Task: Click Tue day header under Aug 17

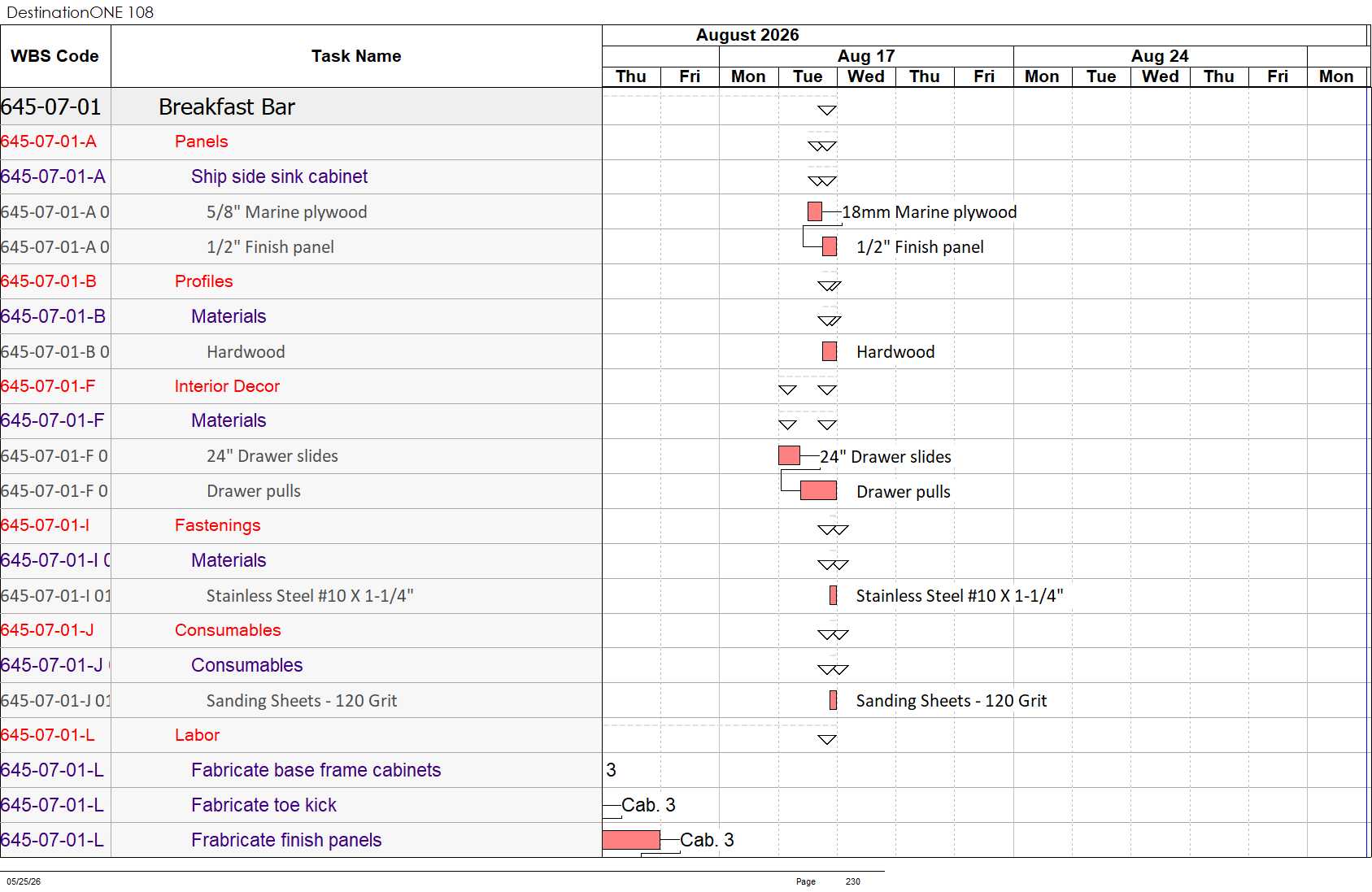Action: pos(808,76)
